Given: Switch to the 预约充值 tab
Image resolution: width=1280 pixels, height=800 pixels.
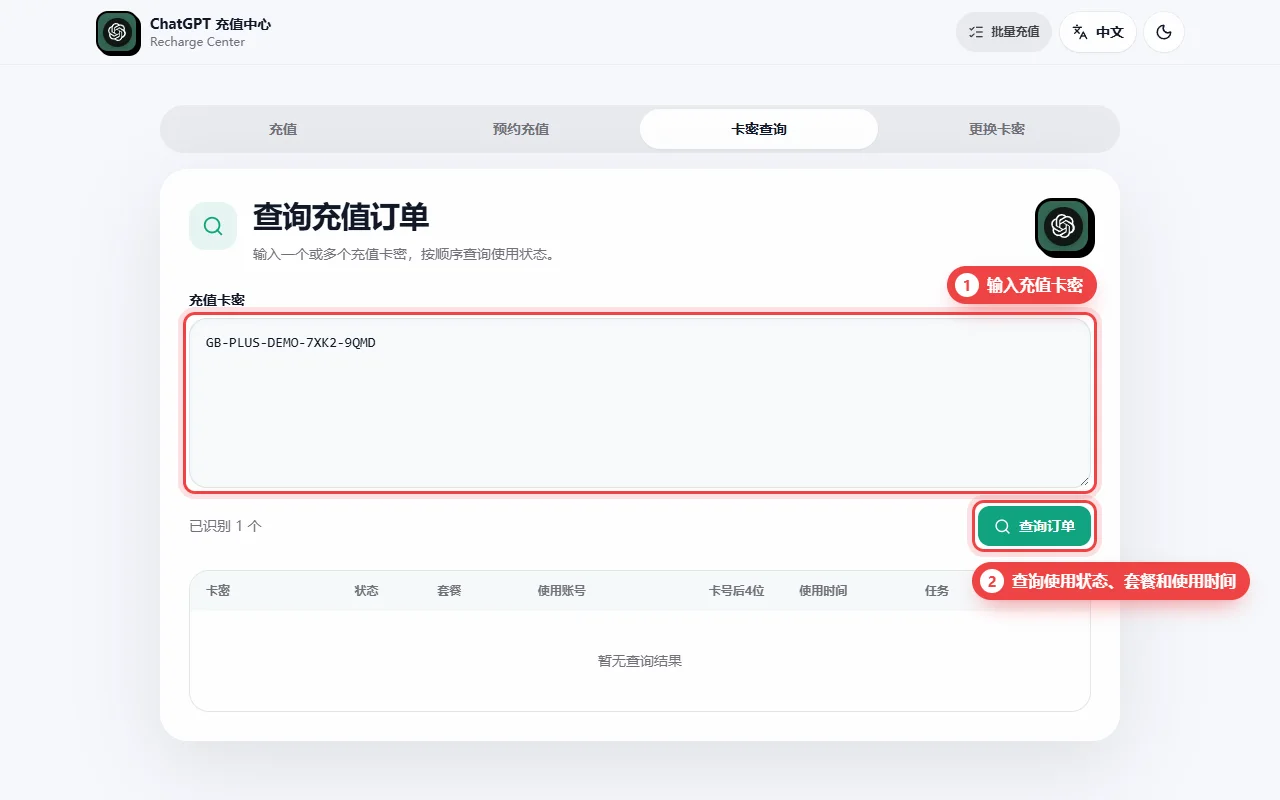Looking at the screenshot, I should pos(521,129).
